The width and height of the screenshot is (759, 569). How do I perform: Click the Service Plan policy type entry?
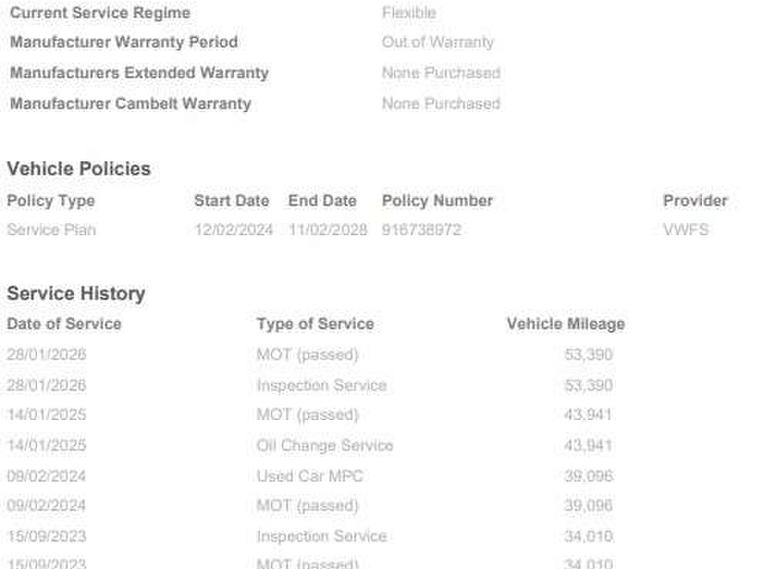(51, 230)
